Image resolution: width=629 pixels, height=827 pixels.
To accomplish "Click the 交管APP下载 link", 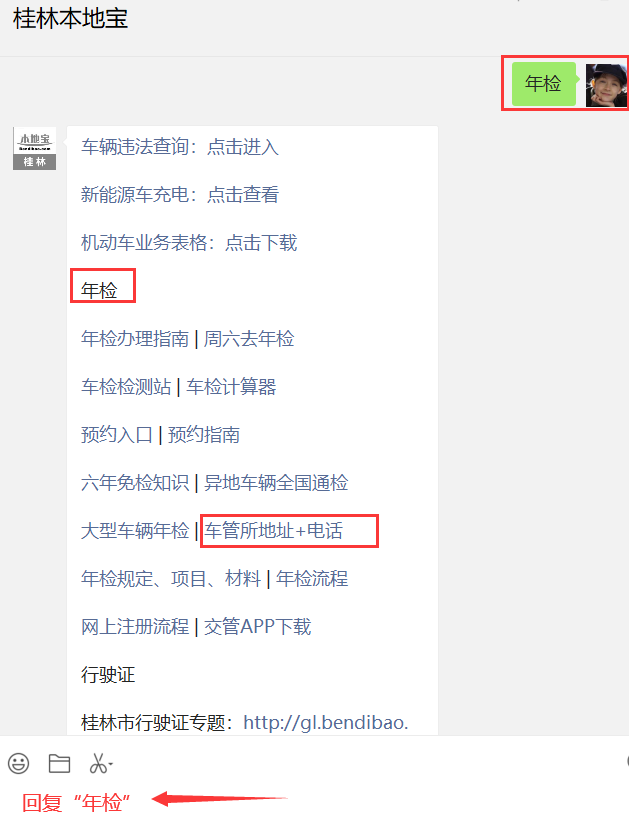I will (x=257, y=627).
